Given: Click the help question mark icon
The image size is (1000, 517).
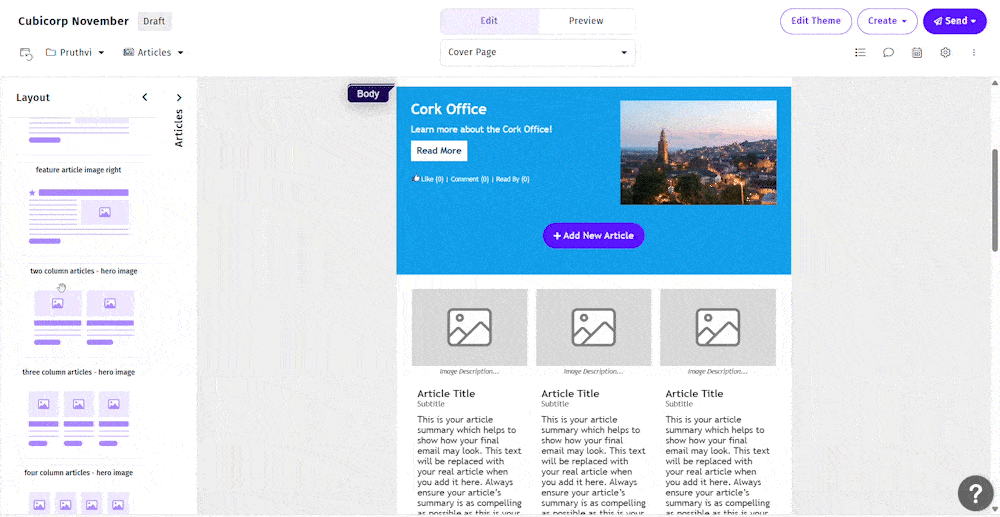Looking at the screenshot, I should [975, 494].
